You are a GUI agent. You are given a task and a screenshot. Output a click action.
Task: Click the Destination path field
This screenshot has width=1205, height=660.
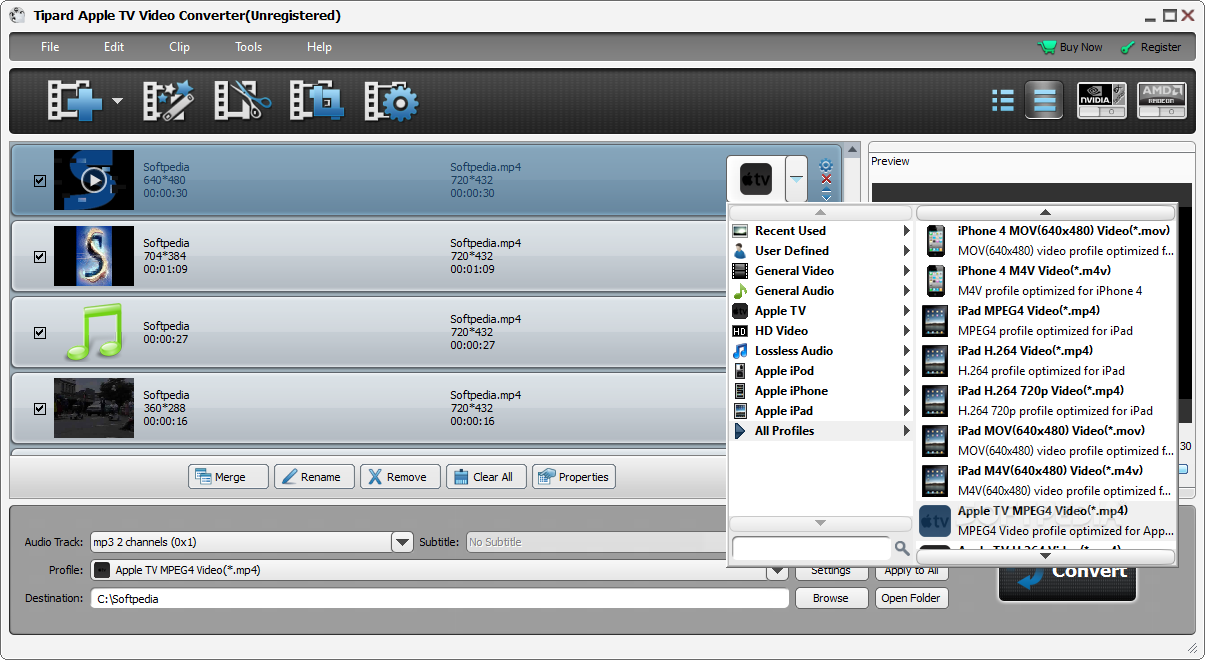[439, 598]
